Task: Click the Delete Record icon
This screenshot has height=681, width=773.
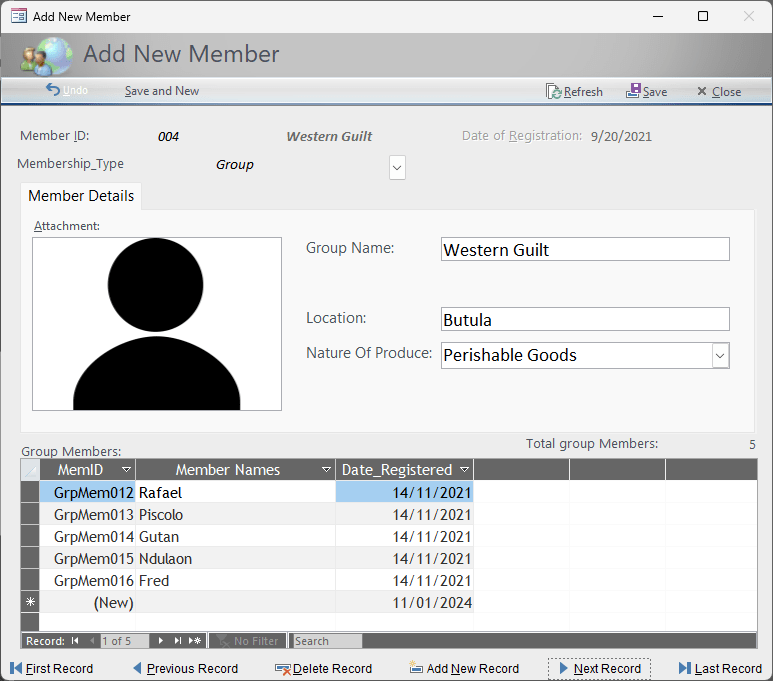Action: point(283,669)
